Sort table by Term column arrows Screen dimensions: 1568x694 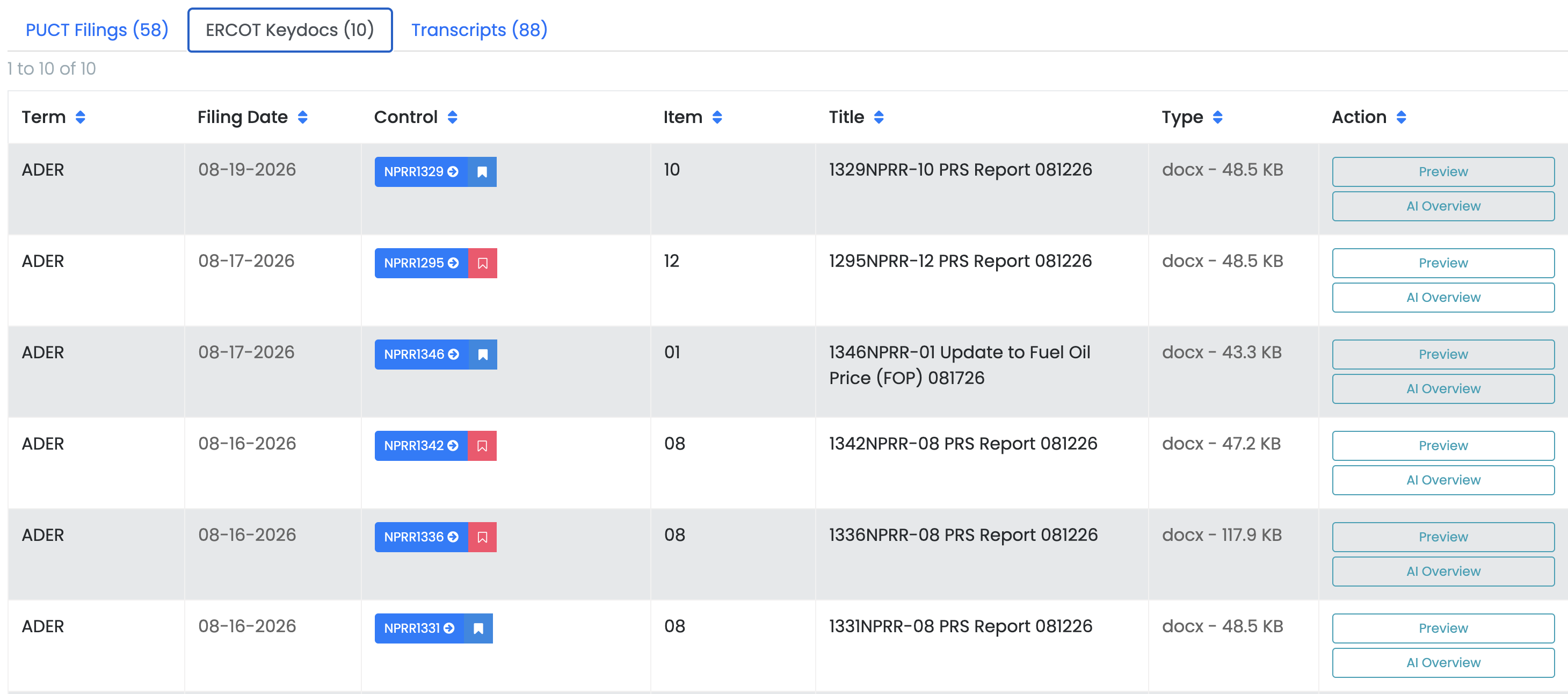pyautogui.click(x=81, y=117)
